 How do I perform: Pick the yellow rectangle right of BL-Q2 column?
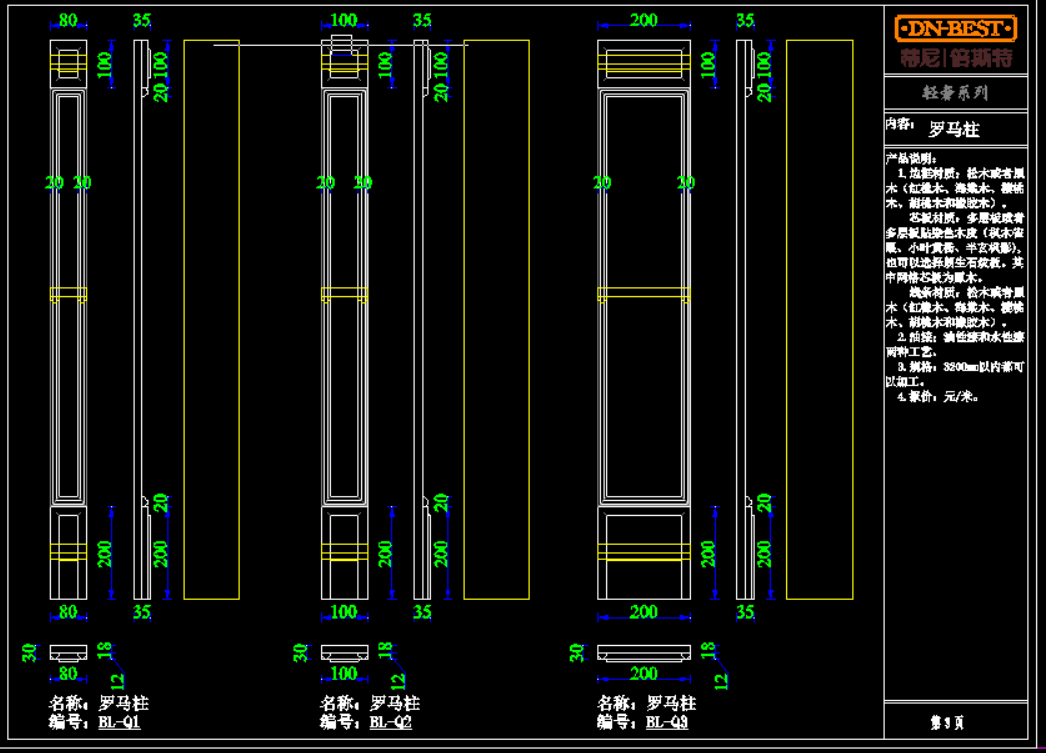(x=496, y=320)
